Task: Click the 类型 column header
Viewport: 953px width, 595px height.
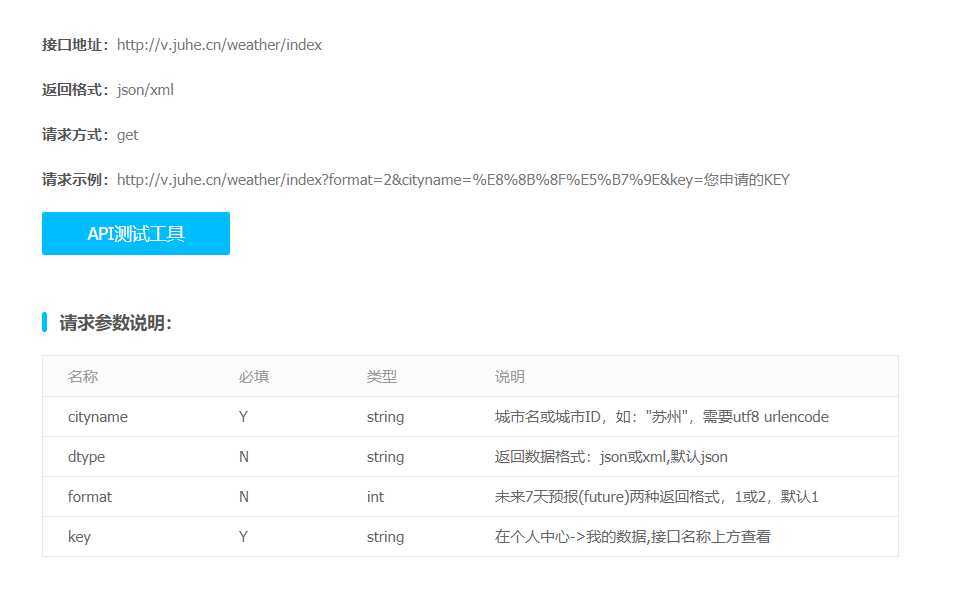Action: [x=382, y=377]
